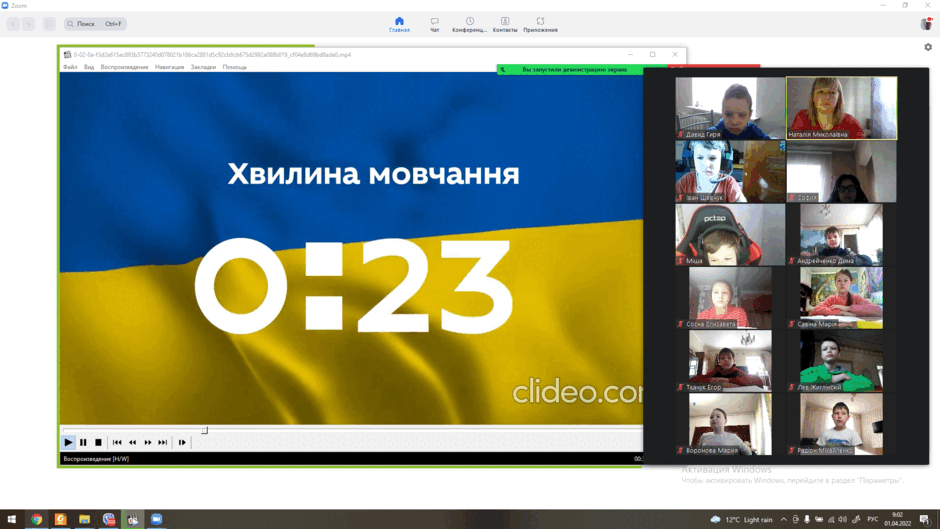This screenshot has height=529, width=940.
Task: Select Лев Жилінский video tile
Action: 842,361
